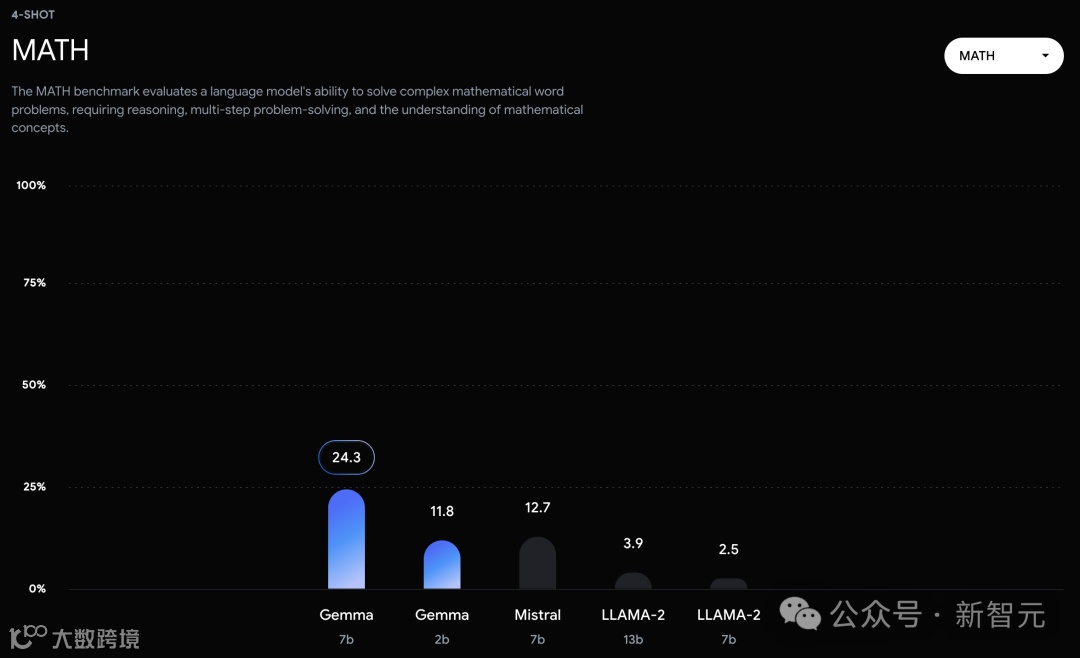Click the 13b size label

click(x=633, y=639)
